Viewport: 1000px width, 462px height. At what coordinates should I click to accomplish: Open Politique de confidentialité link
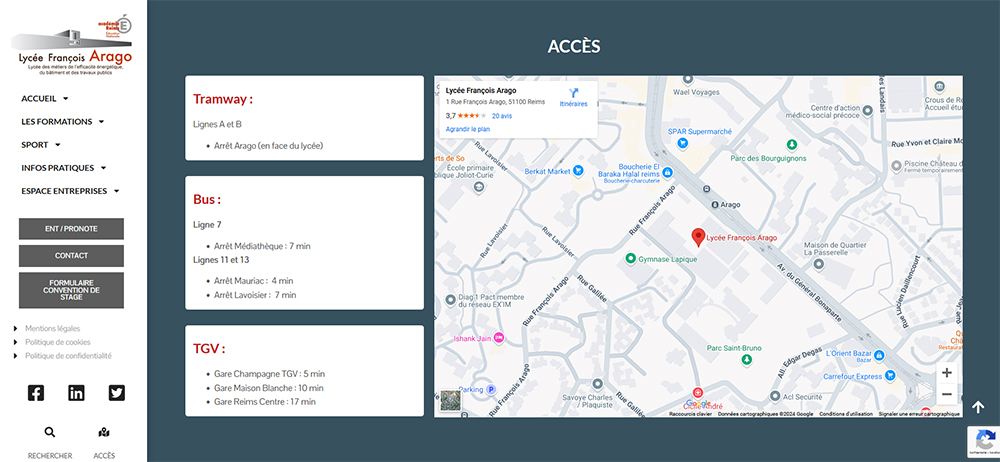pos(68,356)
